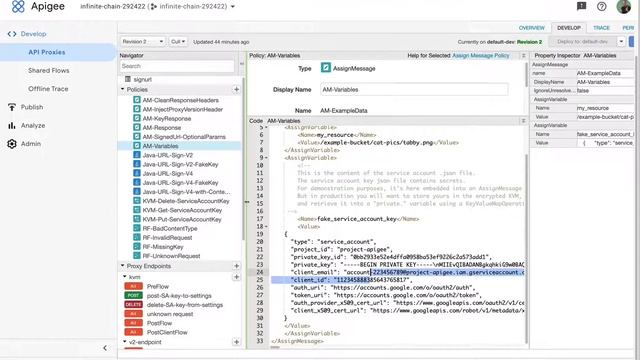Click the Java-URL-Sign-V4-FakeKey policy icon
Viewport: 640px width, 360px height.
pyautogui.click(x=137, y=182)
